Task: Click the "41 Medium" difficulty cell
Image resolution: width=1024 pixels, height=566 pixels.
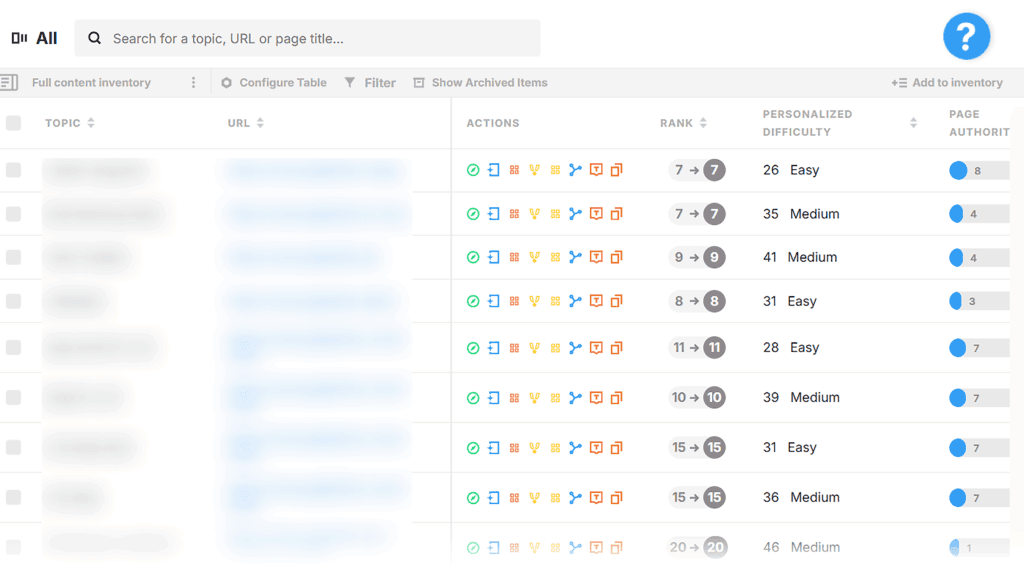Action: point(800,257)
